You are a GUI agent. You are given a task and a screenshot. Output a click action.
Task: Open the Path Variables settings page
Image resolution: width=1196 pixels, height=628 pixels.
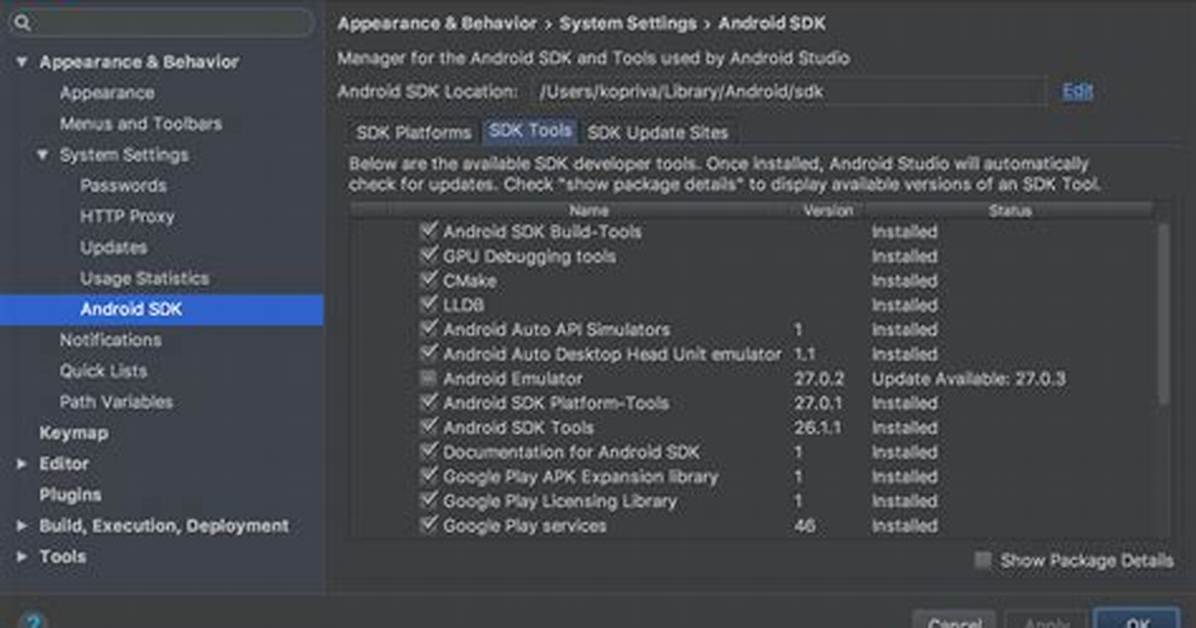[x=117, y=402]
